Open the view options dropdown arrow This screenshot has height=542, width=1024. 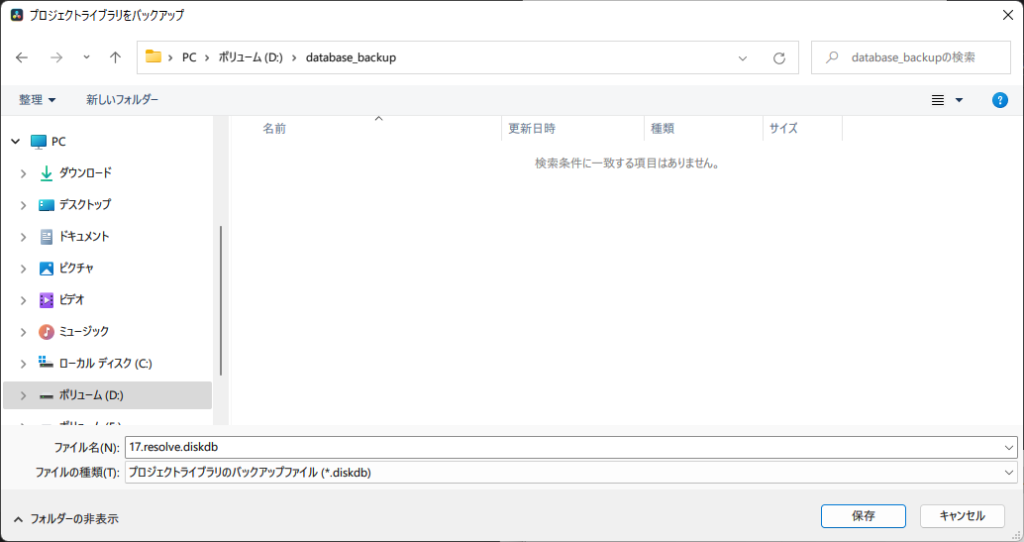pos(959,100)
